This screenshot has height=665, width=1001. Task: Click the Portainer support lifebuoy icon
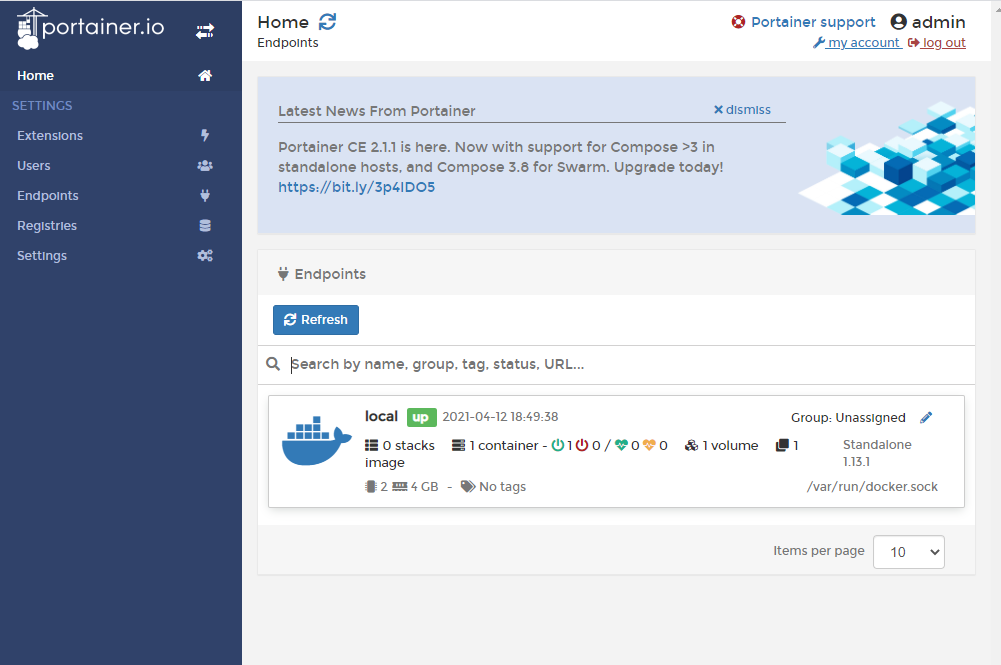[x=739, y=22]
